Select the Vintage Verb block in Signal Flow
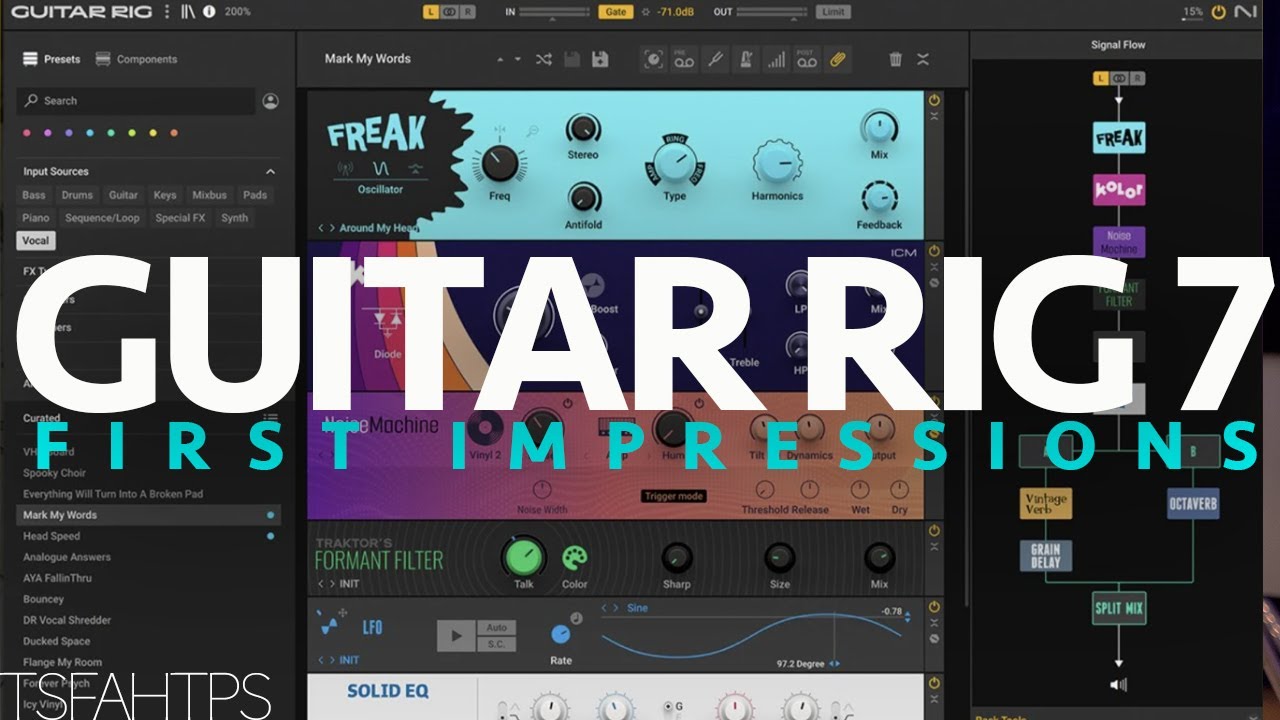 [x=1046, y=502]
